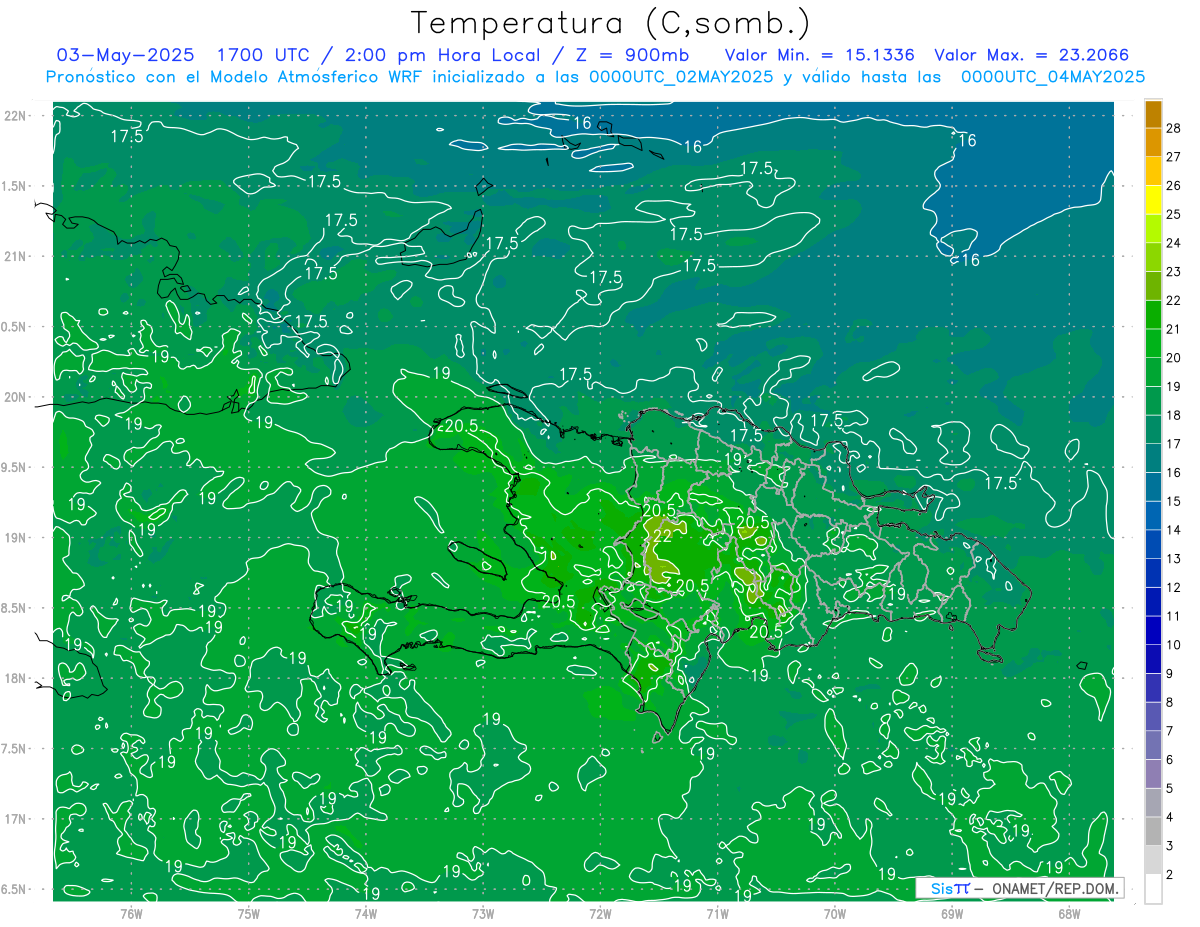Viewport: 1200px width, 927px height.
Task: Click the '69W' longitude axis label
Action: (952, 913)
